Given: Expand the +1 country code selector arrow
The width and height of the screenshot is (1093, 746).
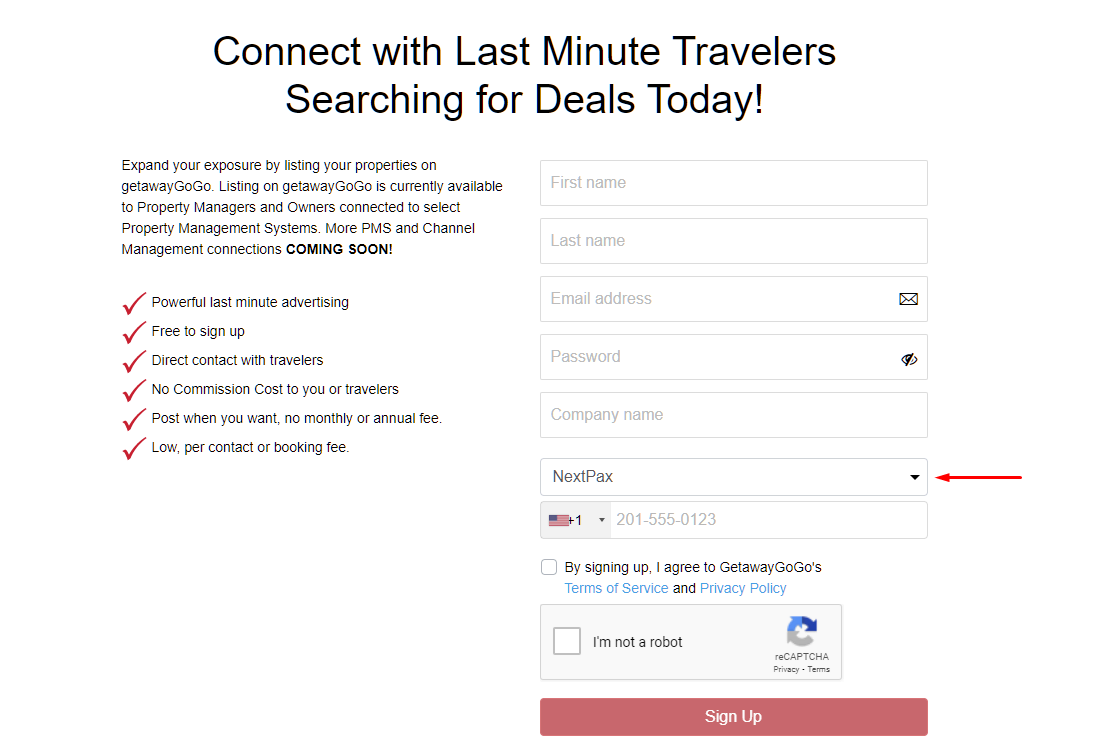Looking at the screenshot, I should 602,520.
